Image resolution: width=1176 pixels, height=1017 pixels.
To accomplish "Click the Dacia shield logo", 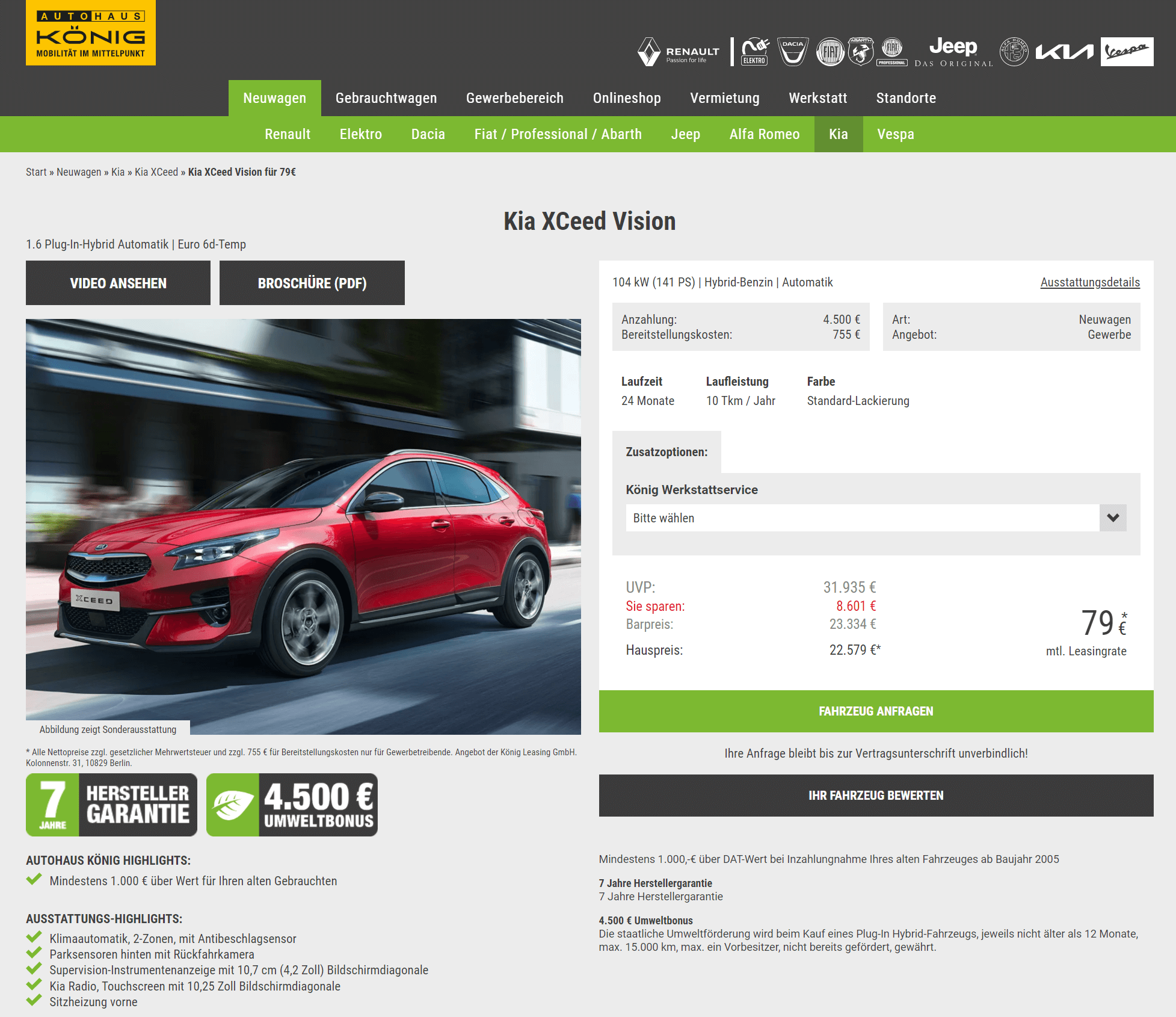I will (793, 52).
